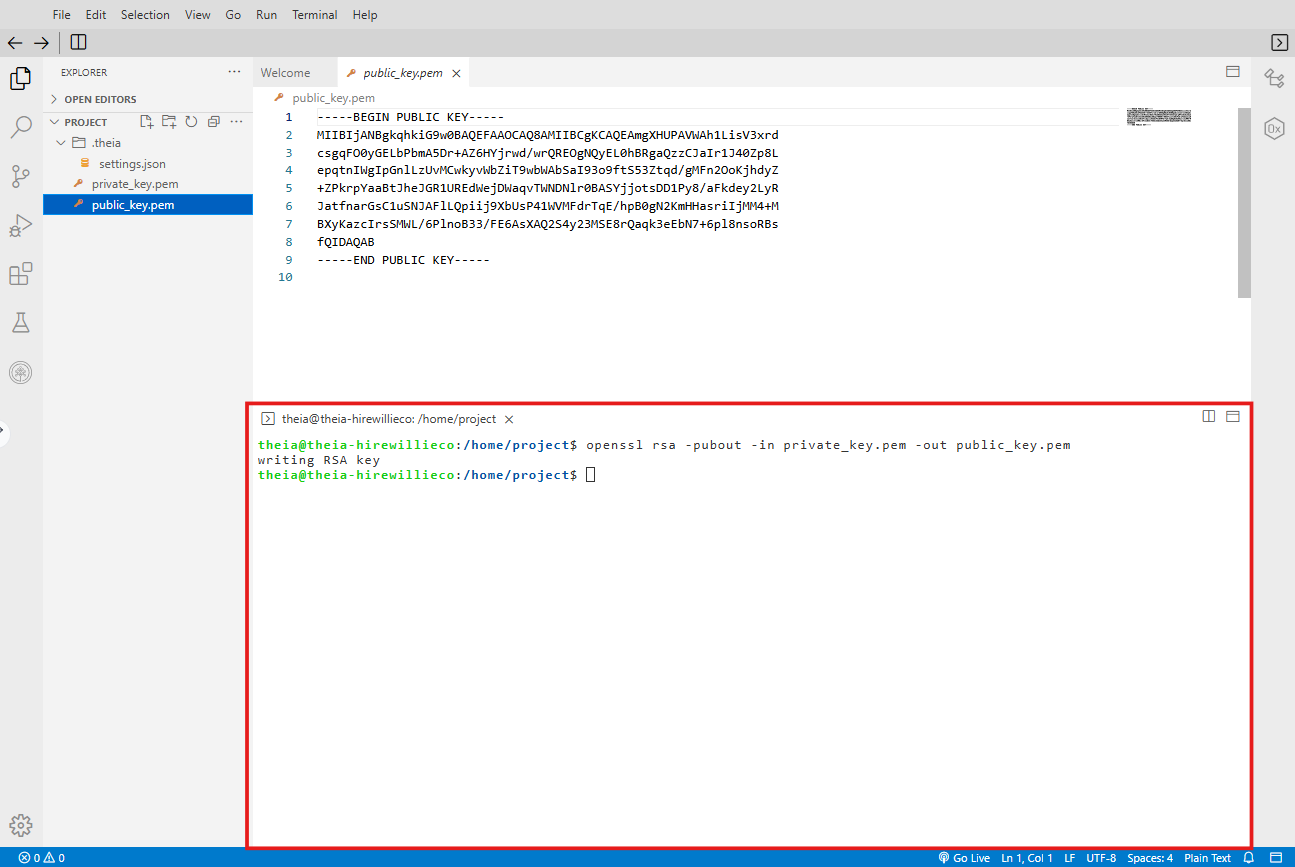Collapse the .theia folder
The image size is (1295, 867).
coord(62,143)
